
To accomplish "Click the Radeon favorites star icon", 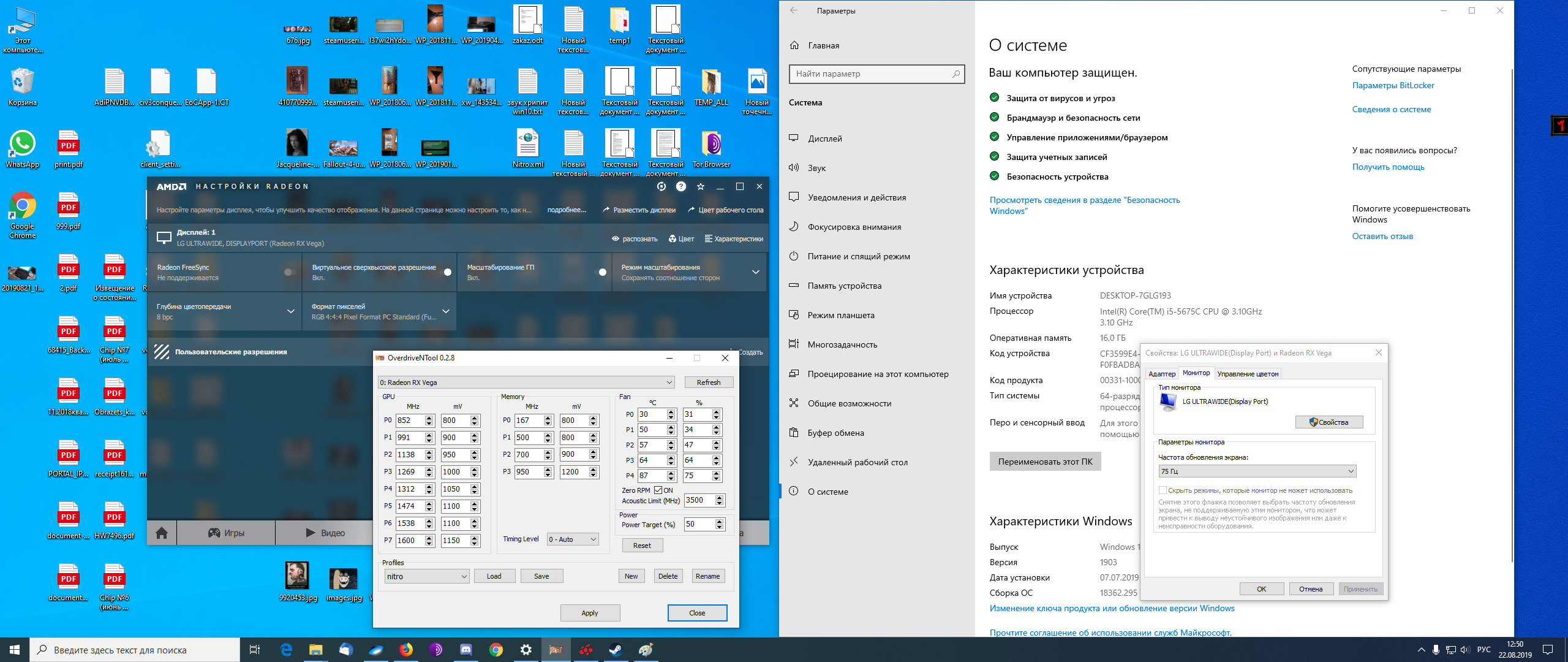I will (701, 186).
